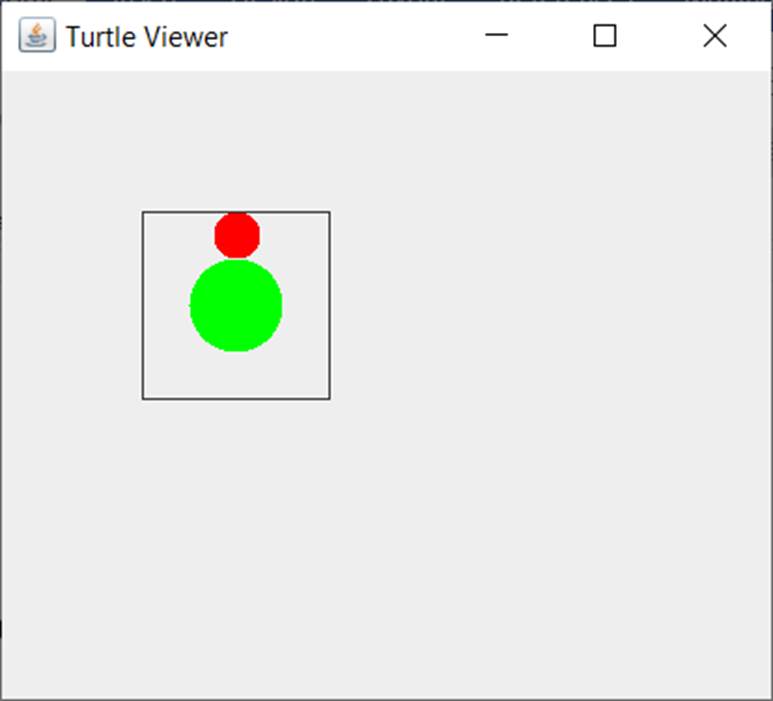Click the square outline's bottom-right corner
Image resolution: width=773 pixels, height=701 pixels.
click(x=329, y=398)
